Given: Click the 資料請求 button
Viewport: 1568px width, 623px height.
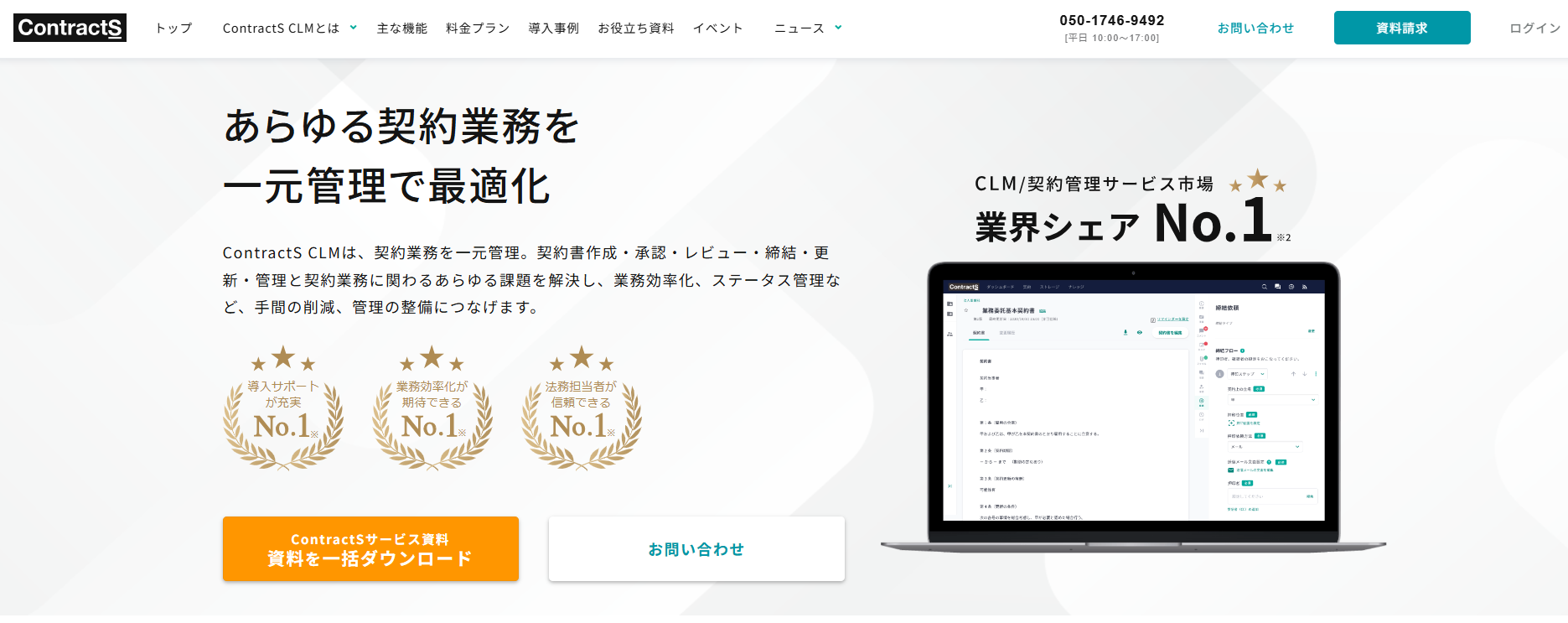Looking at the screenshot, I should tap(1402, 28).
